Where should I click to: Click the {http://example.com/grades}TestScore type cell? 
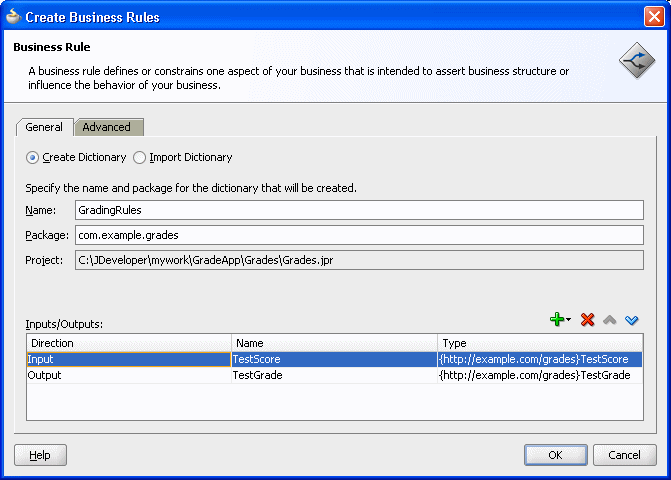pos(540,359)
